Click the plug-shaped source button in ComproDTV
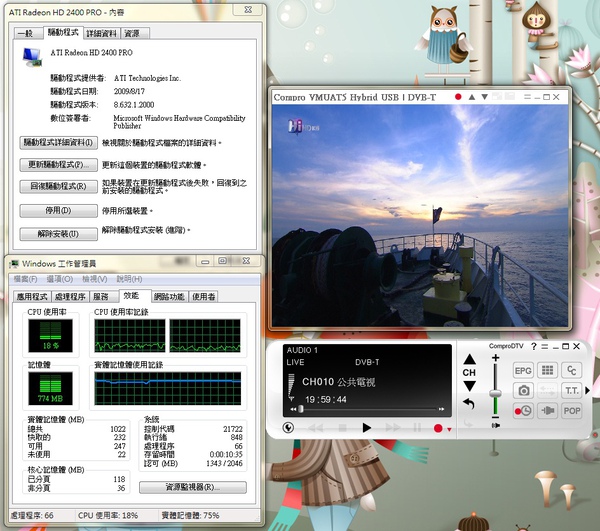This screenshot has width=600, height=531. 547,411
